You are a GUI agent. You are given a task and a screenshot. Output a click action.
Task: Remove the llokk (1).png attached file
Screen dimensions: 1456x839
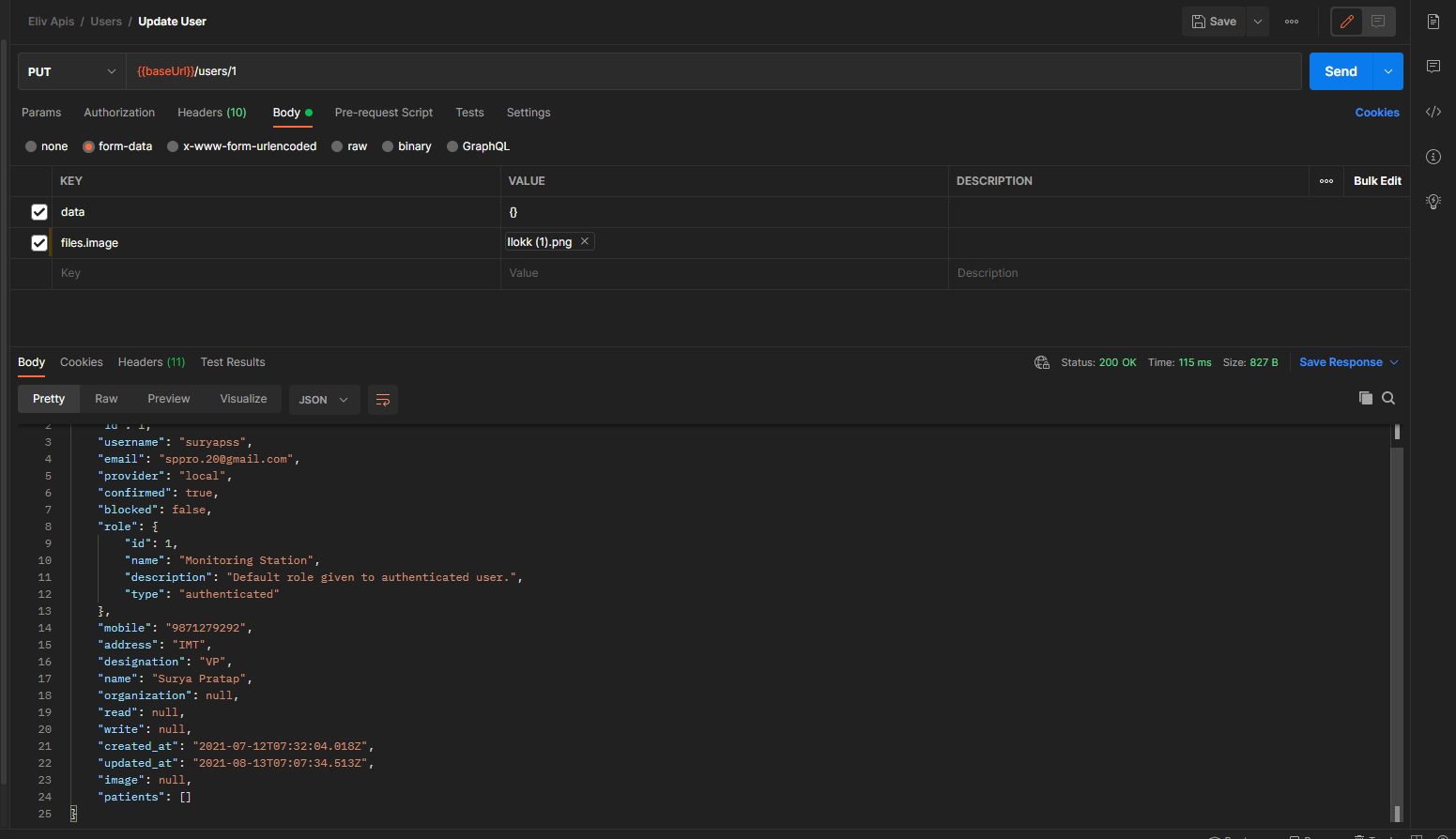click(x=584, y=241)
